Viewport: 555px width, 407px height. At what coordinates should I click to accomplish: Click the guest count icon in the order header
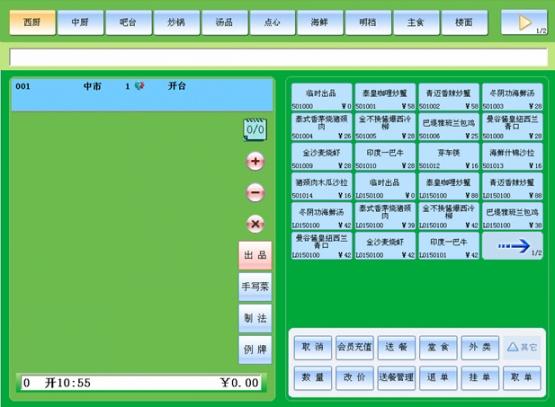coord(139,86)
